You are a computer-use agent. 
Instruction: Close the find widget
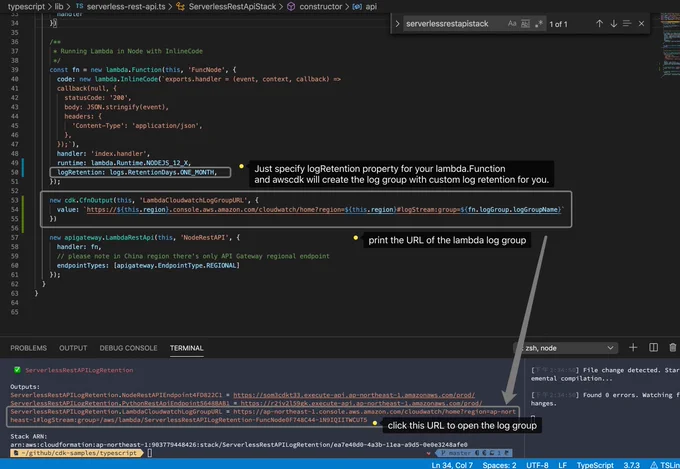(x=641, y=23)
